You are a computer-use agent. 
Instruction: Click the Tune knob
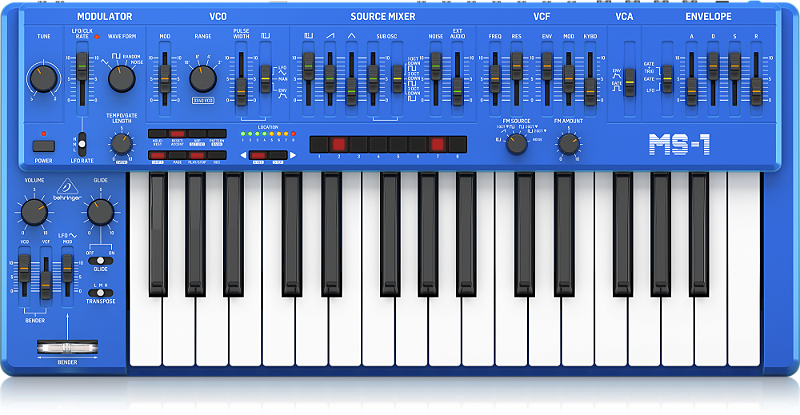(x=43, y=78)
